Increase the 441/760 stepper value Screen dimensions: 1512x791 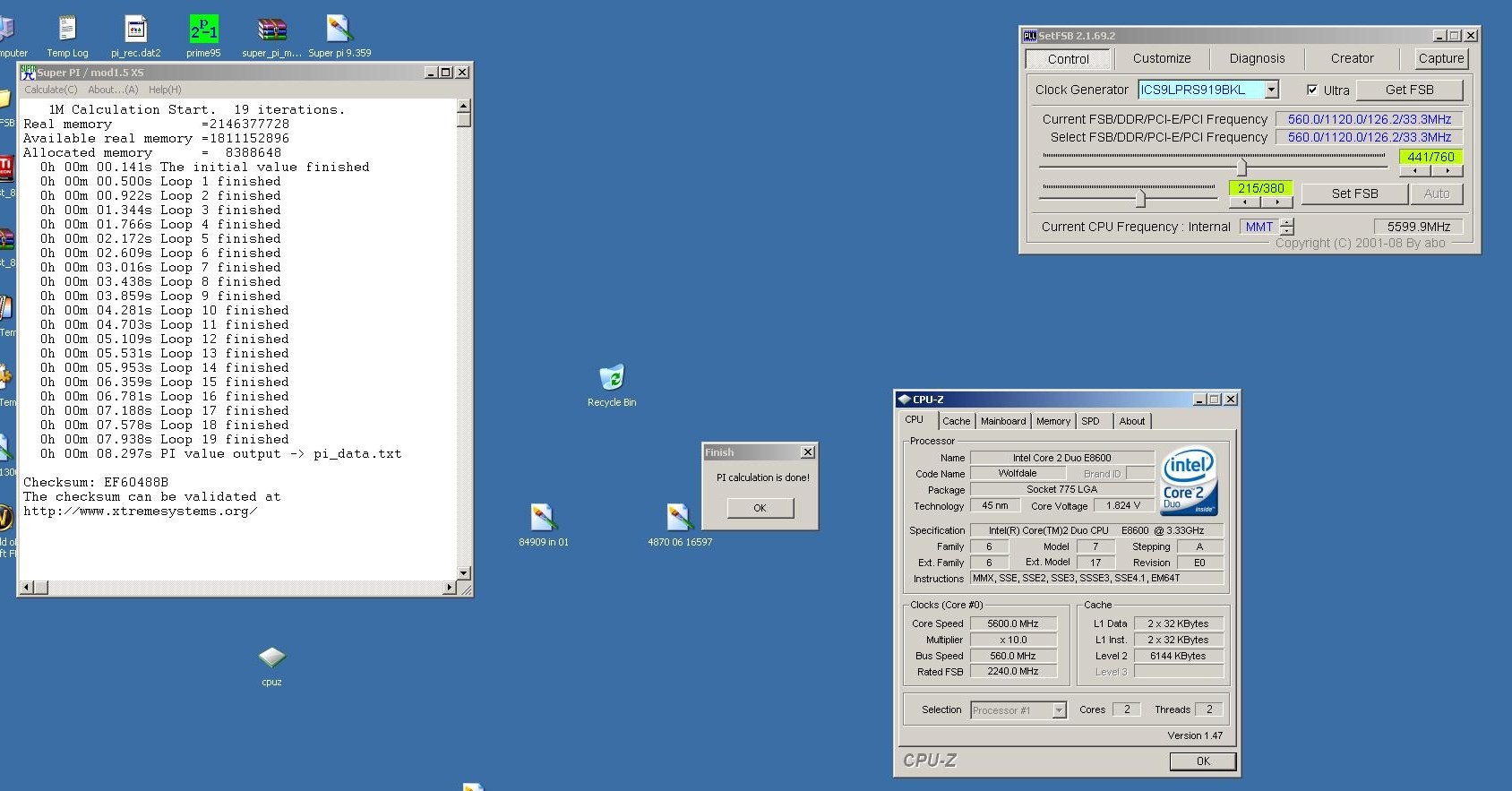click(x=1447, y=171)
